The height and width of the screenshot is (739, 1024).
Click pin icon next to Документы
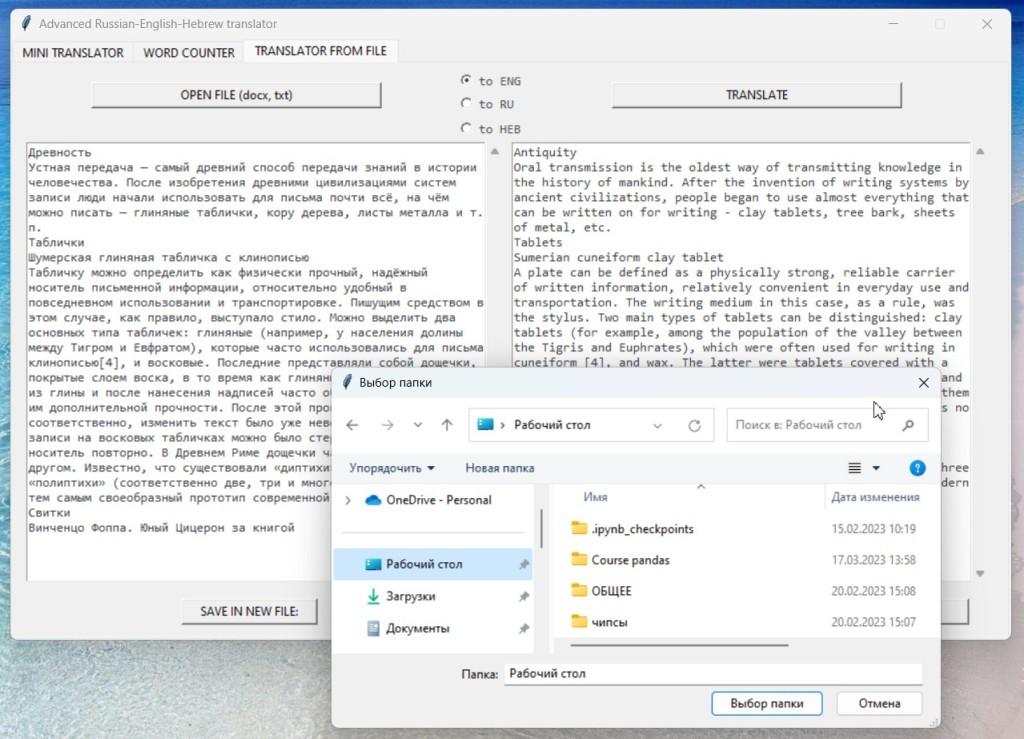[524, 628]
